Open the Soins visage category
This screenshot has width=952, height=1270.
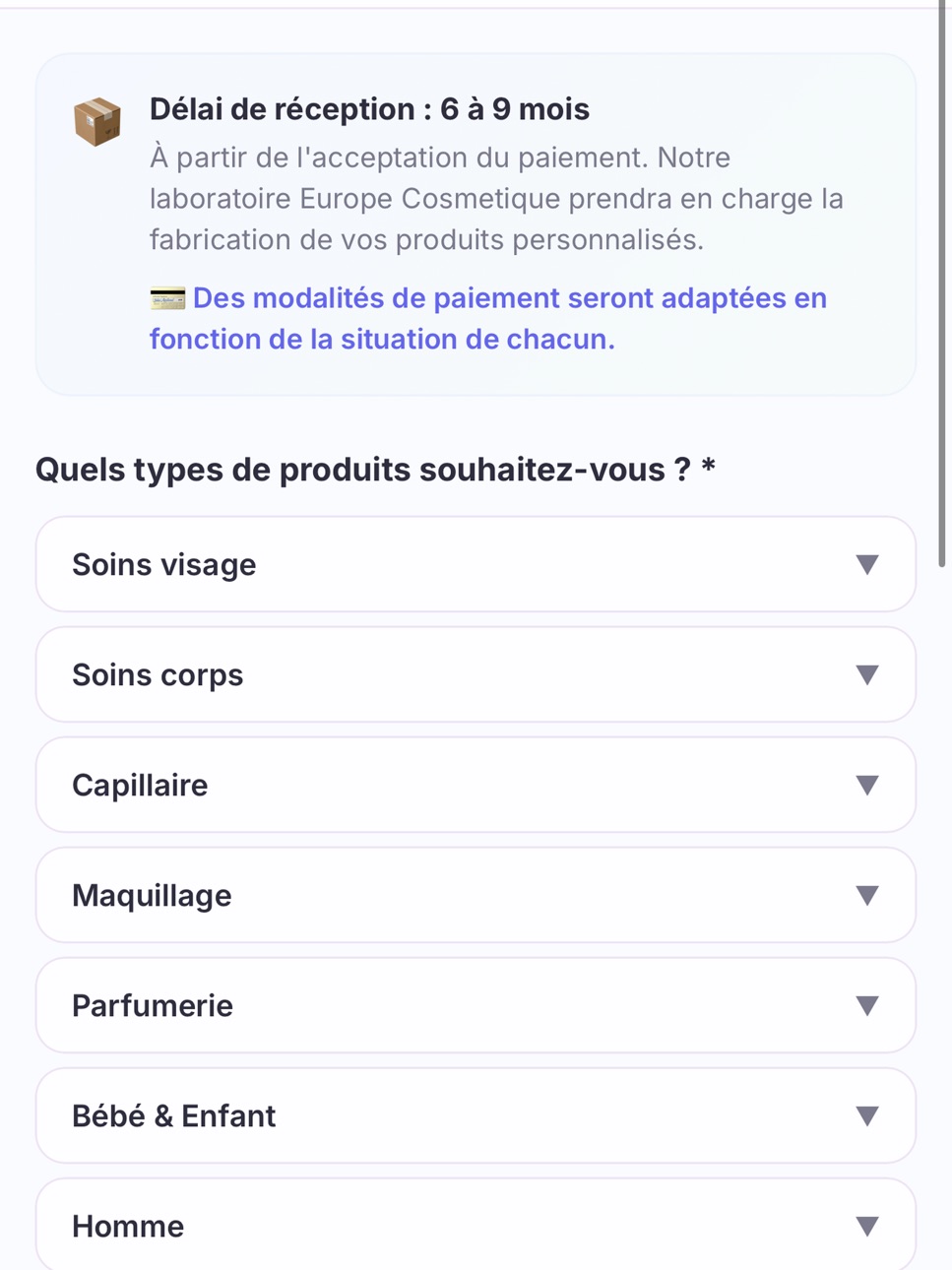click(x=476, y=564)
